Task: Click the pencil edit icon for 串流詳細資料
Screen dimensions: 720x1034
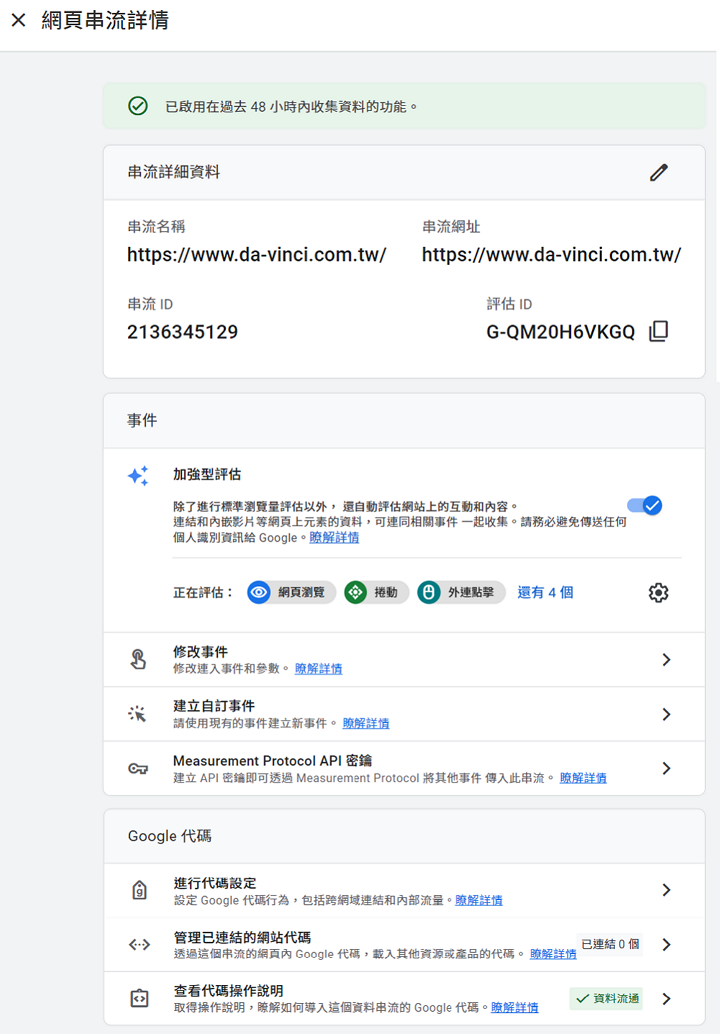Action: pyautogui.click(x=659, y=173)
